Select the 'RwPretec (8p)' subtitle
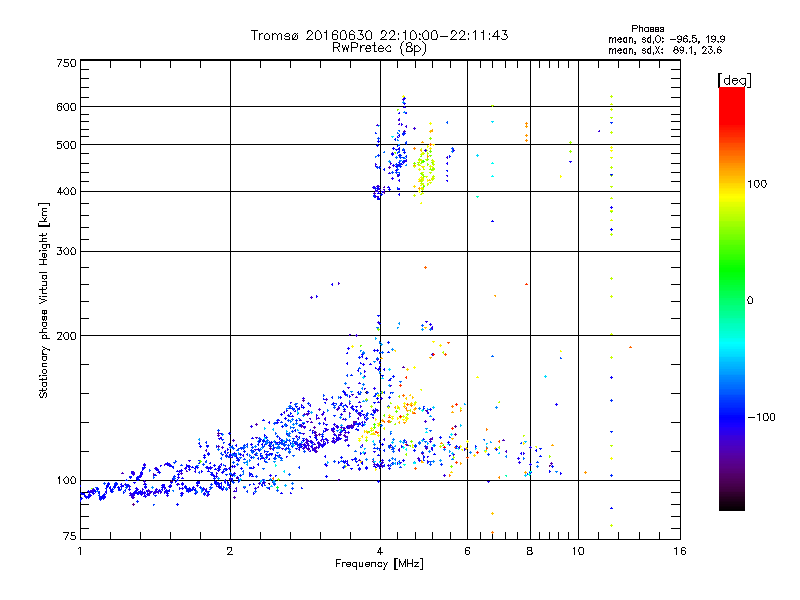The width and height of the screenshot is (800, 600). pyautogui.click(x=379, y=48)
